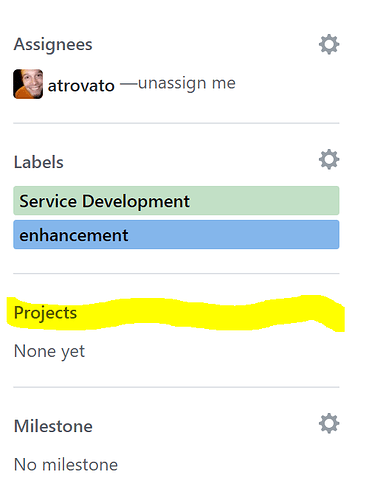Expand the Projects section heading
382x500 pixels.
tap(45, 313)
